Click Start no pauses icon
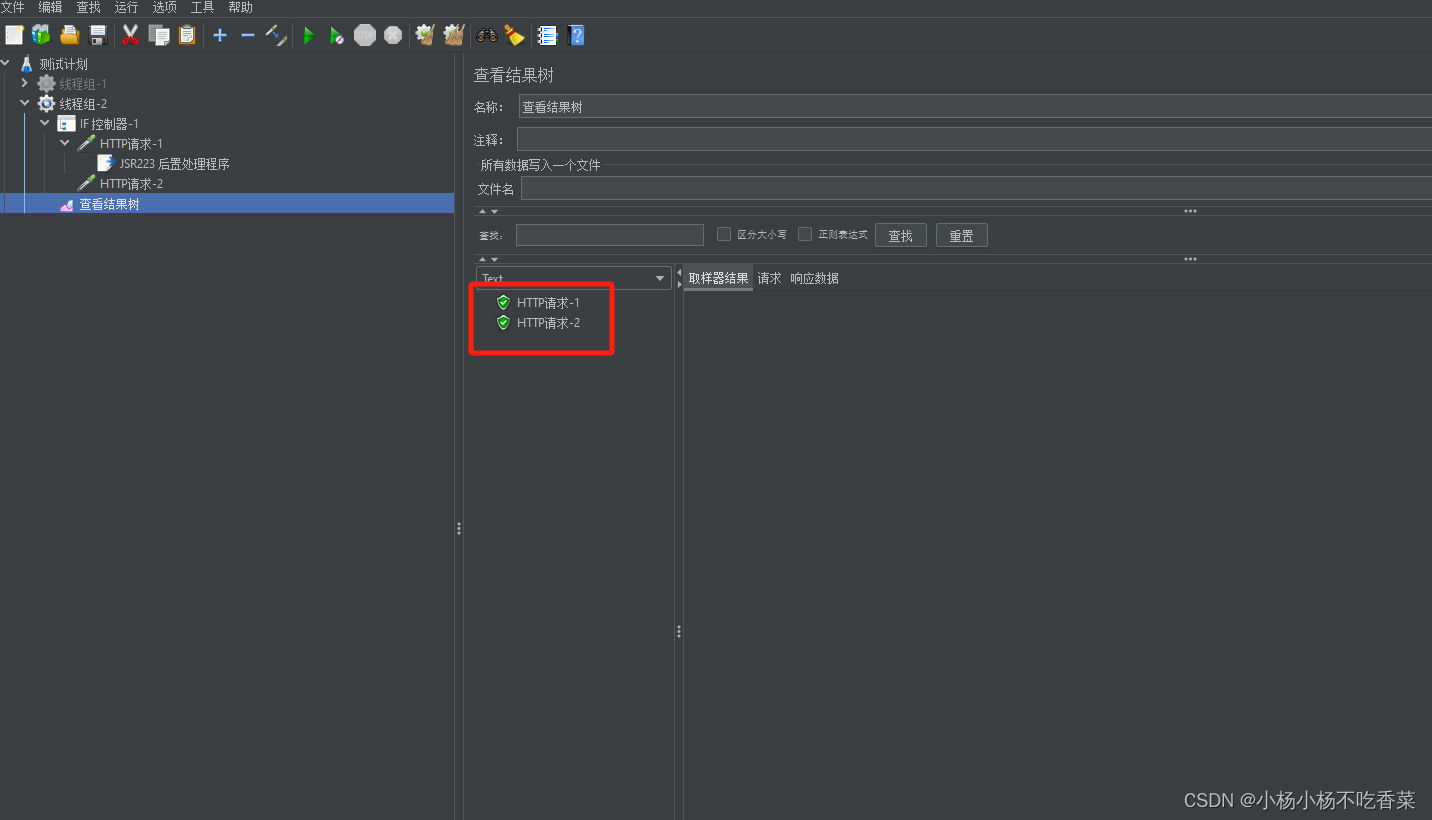The height and width of the screenshot is (820, 1432). point(337,35)
